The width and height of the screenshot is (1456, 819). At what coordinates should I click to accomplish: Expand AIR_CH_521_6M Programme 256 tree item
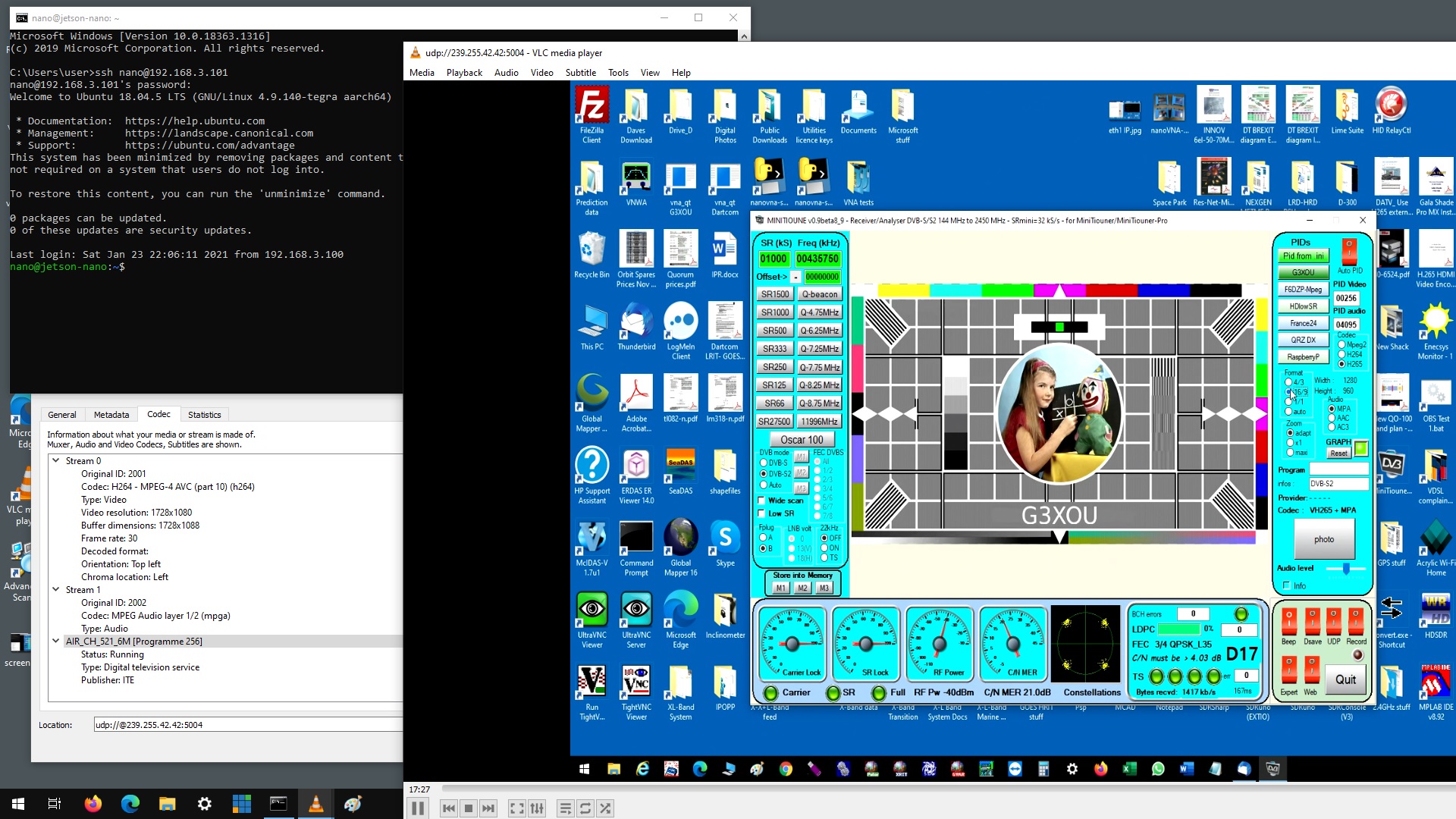[x=56, y=641]
